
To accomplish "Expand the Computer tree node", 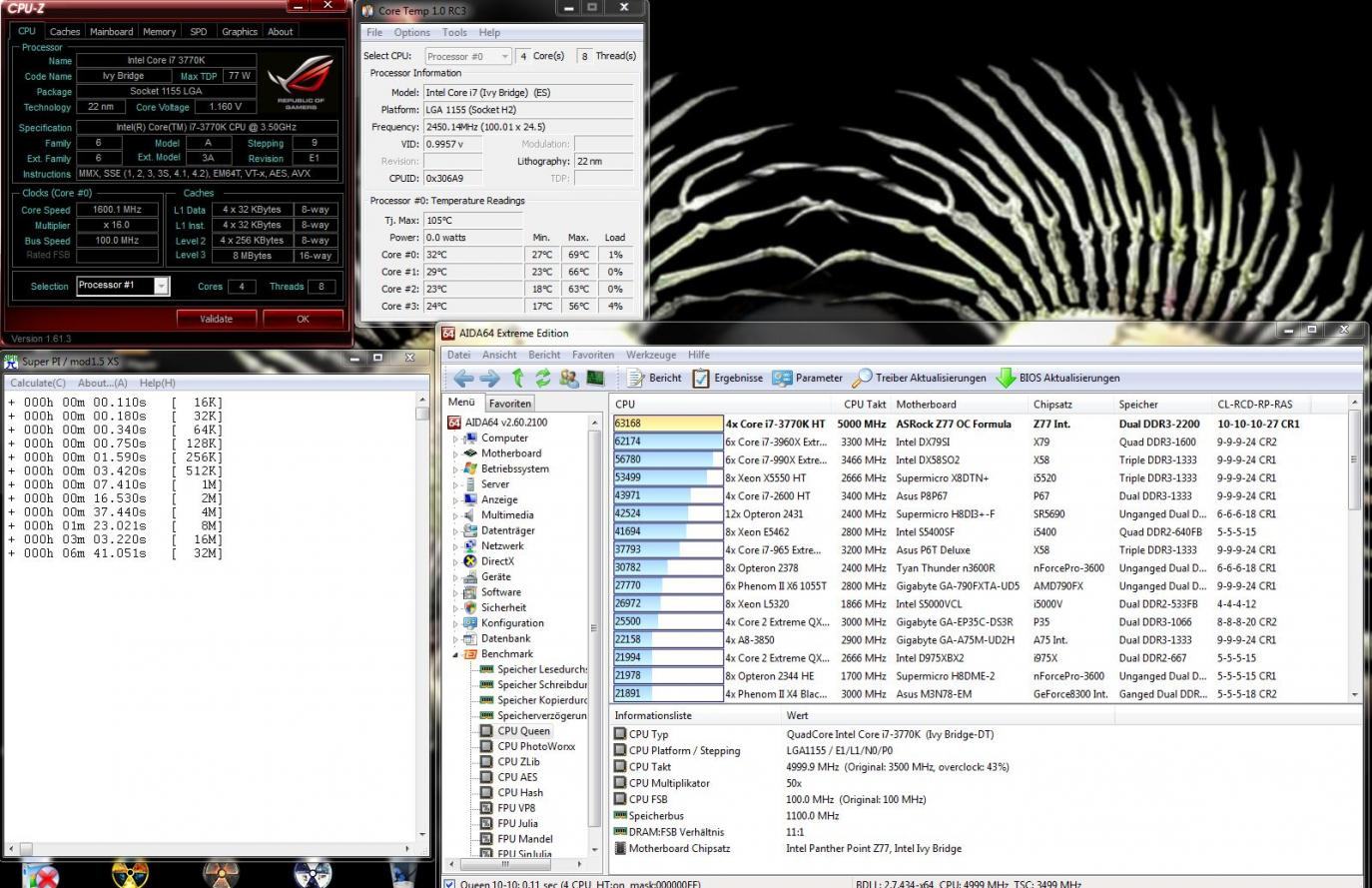I will tap(455, 439).
